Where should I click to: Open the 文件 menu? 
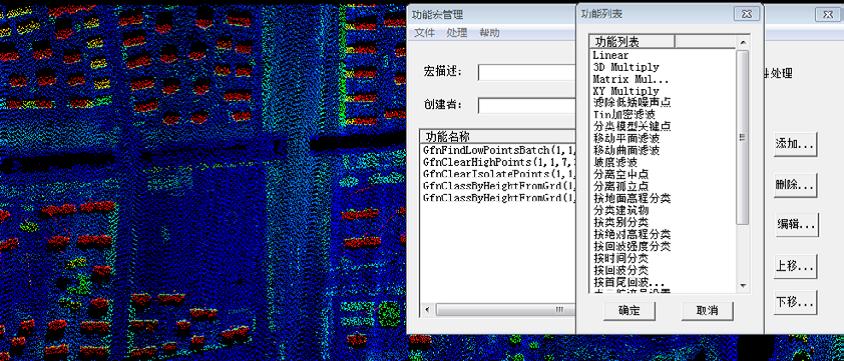(424, 33)
